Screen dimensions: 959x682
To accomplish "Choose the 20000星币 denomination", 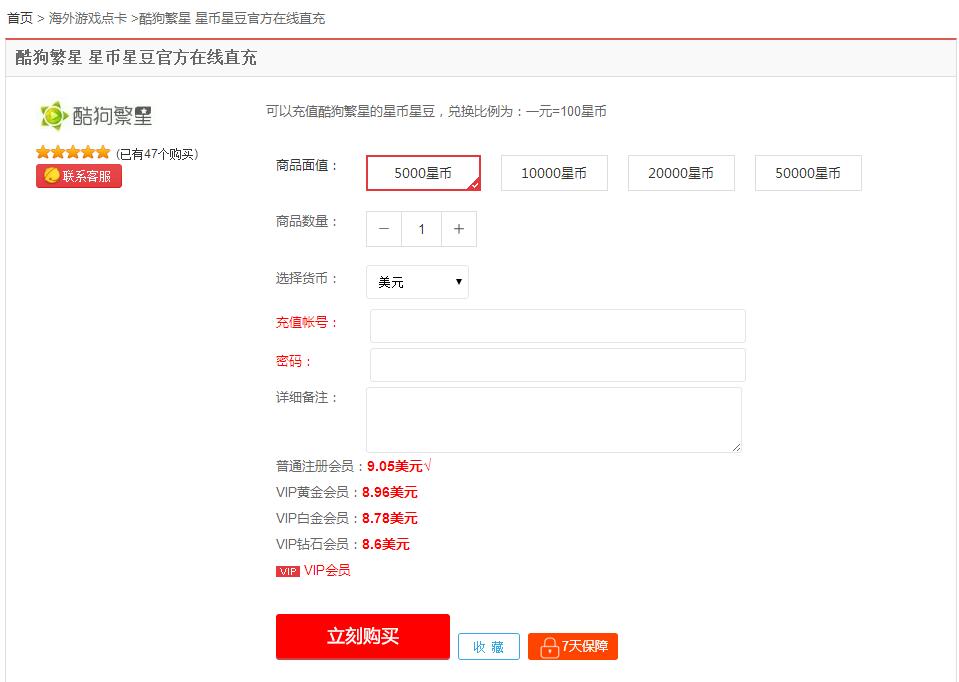I will 681,173.
